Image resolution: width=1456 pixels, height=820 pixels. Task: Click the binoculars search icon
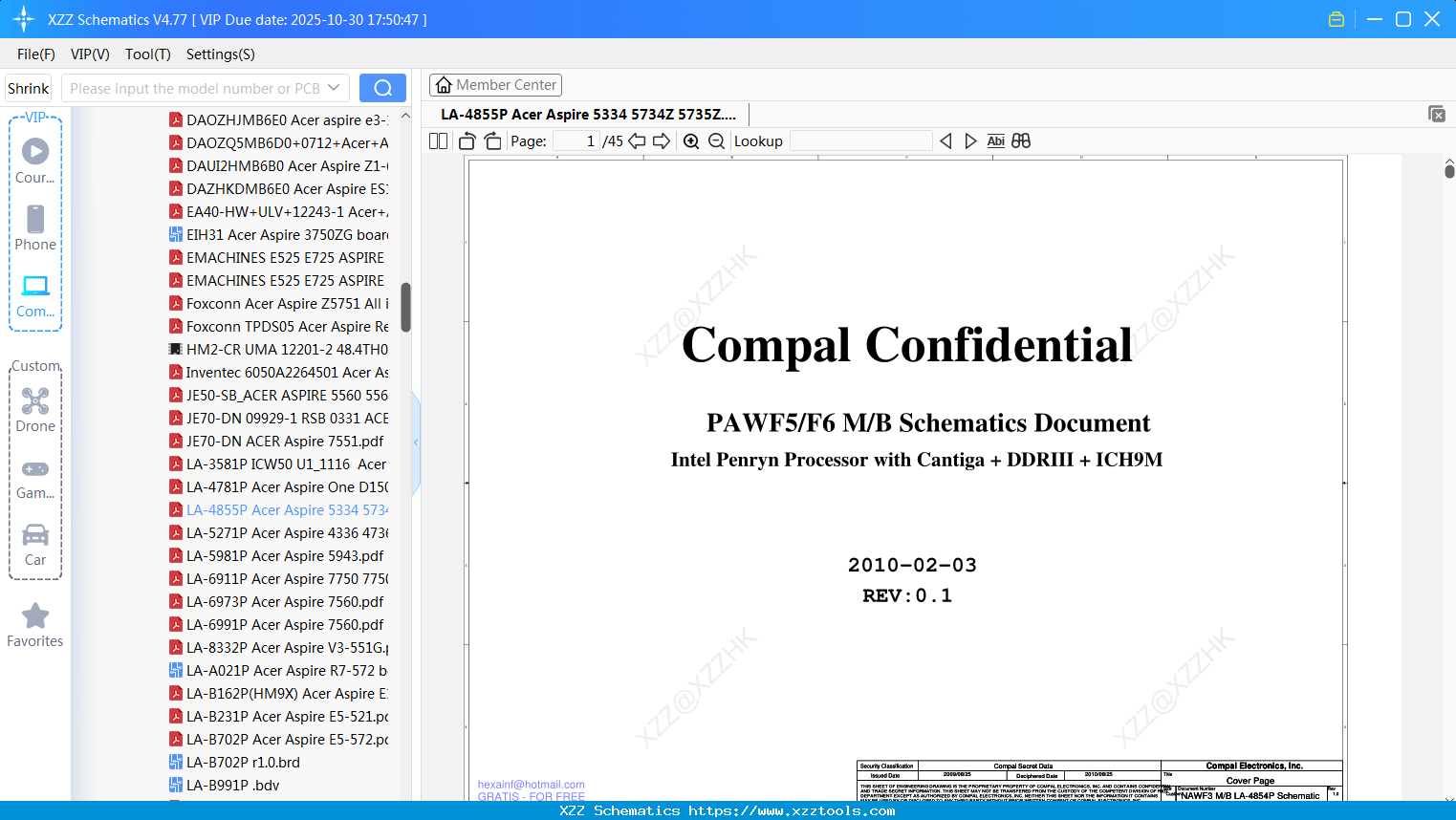point(1021,141)
